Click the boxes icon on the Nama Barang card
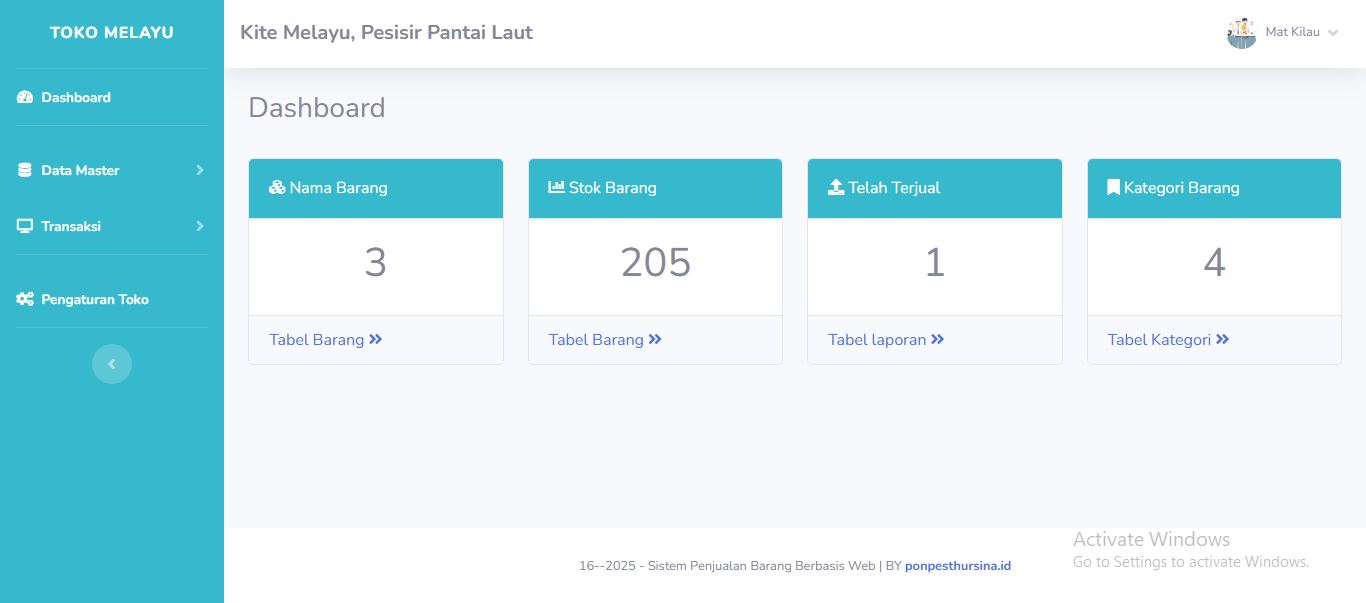Viewport: 1366px width, 603px height. 277,187
